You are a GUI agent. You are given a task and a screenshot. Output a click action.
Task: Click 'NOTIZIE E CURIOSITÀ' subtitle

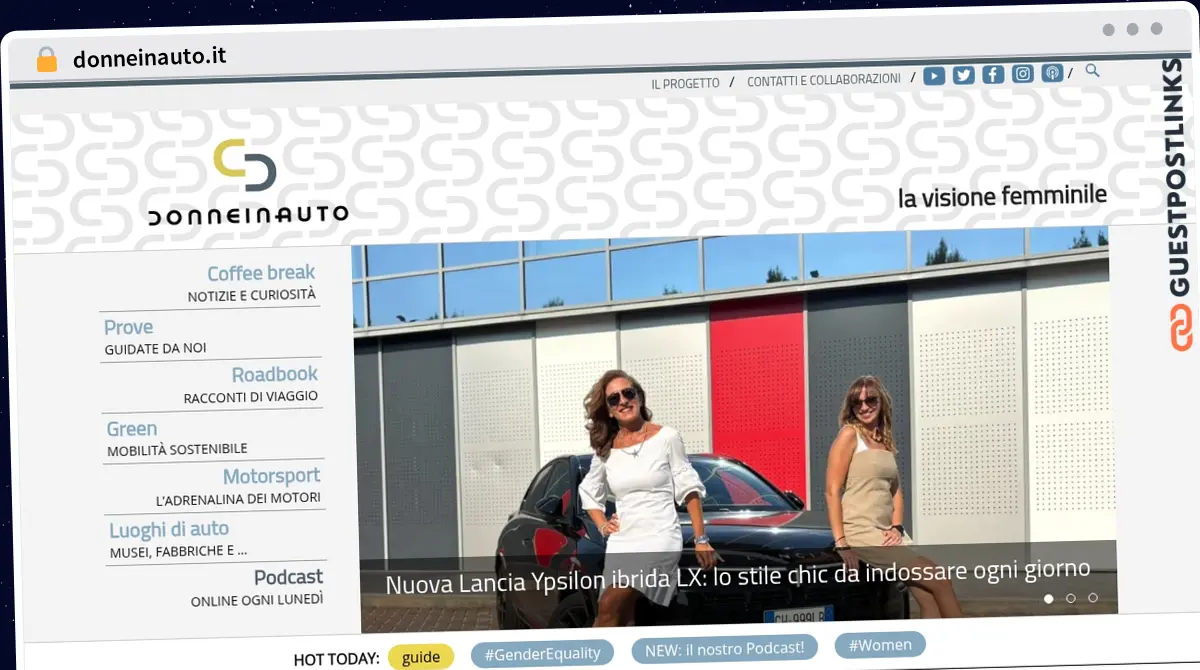click(x=252, y=296)
